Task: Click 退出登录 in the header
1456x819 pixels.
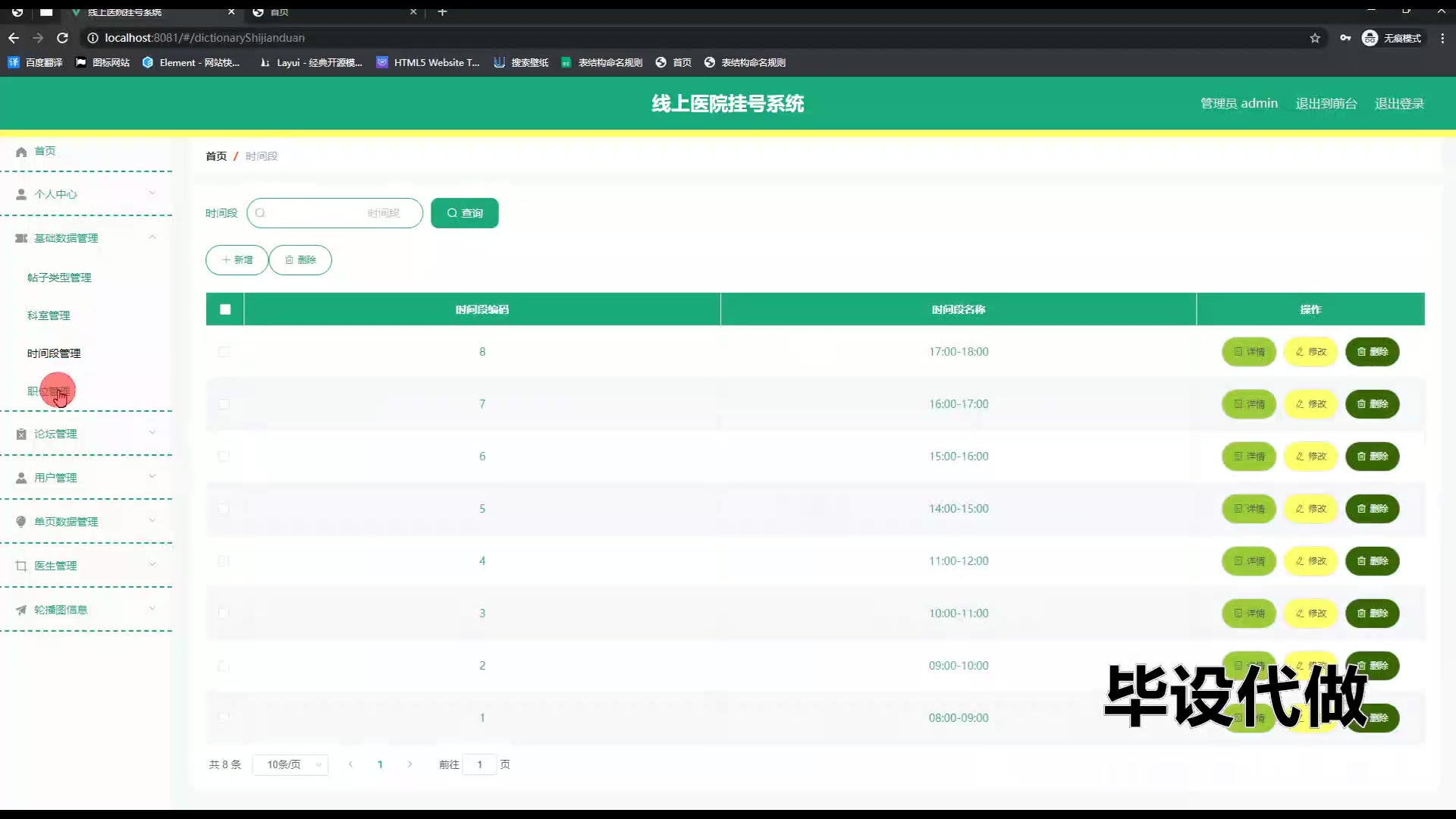Action: (x=1400, y=104)
